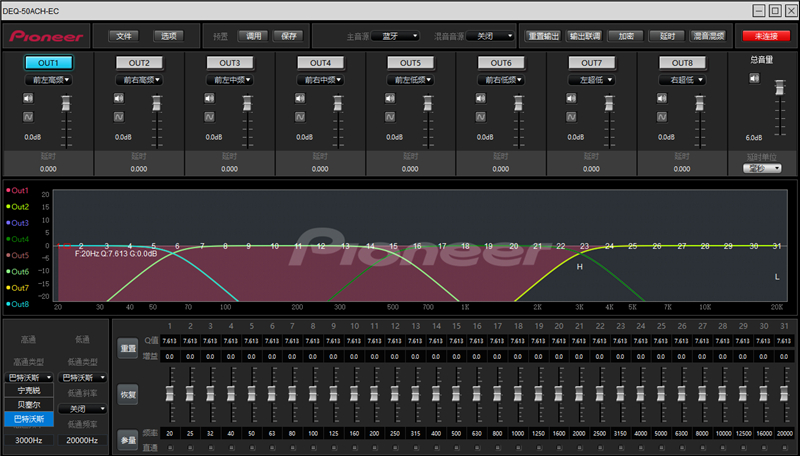This screenshot has width=800, height=456.
Task: Click the OUT1 volume fader
Action: click(66, 104)
